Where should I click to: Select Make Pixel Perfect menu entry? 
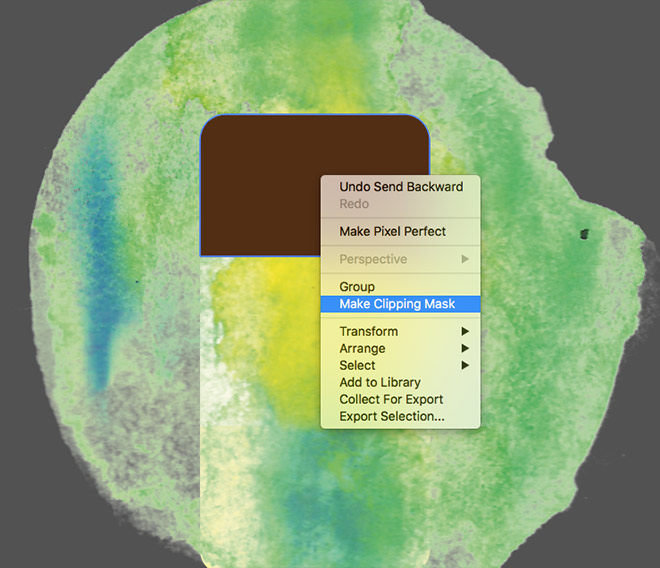click(400, 231)
